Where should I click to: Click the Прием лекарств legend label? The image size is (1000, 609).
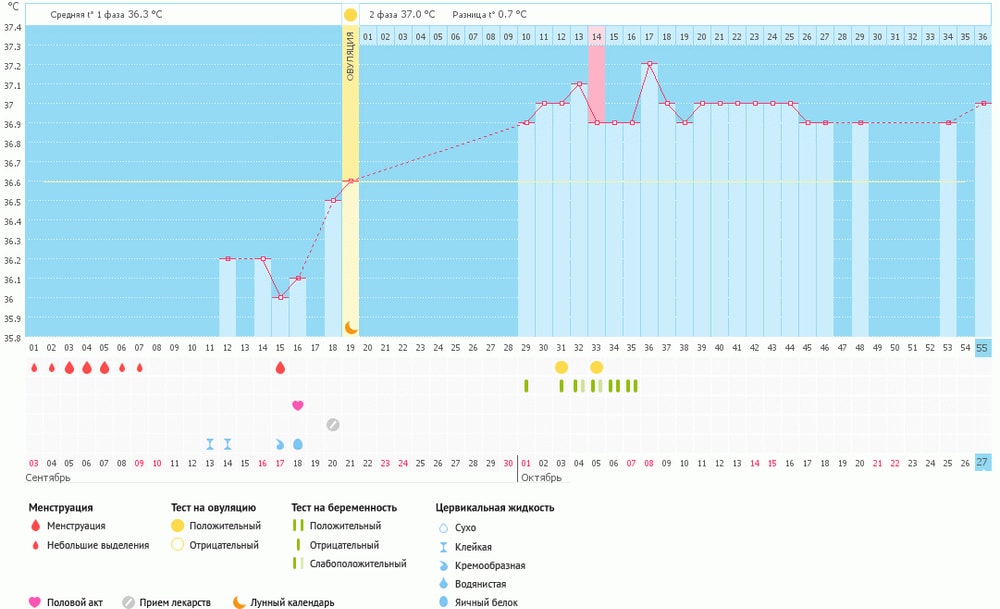(174, 602)
